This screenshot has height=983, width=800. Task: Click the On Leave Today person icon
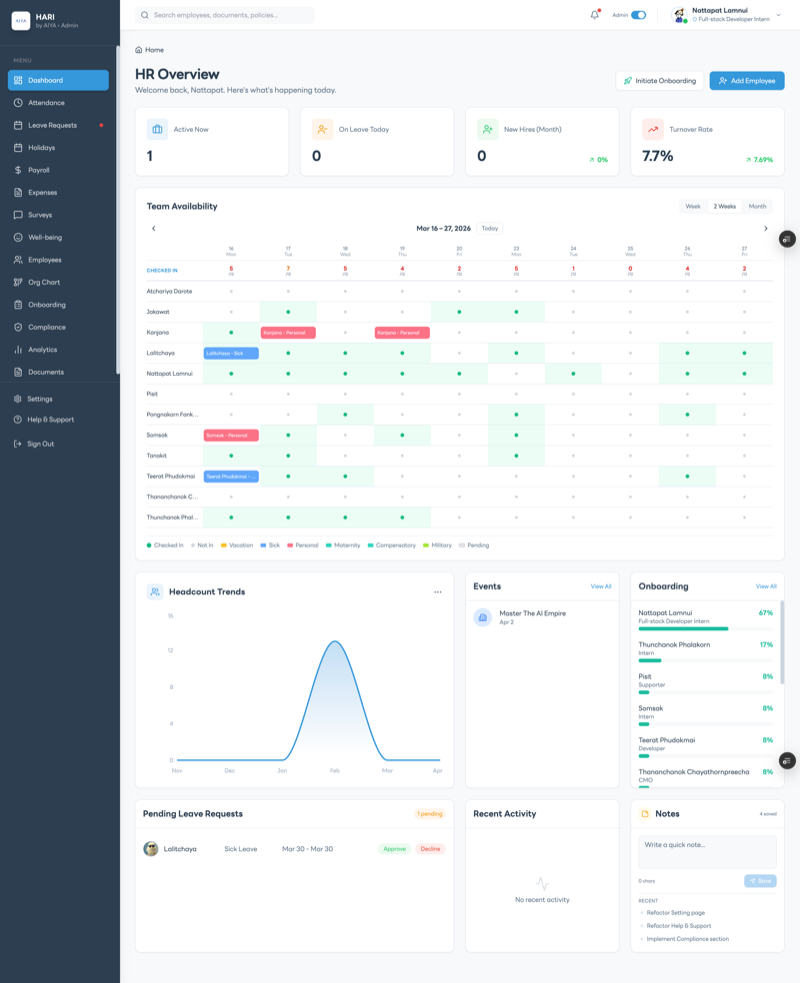tap(322, 129)
